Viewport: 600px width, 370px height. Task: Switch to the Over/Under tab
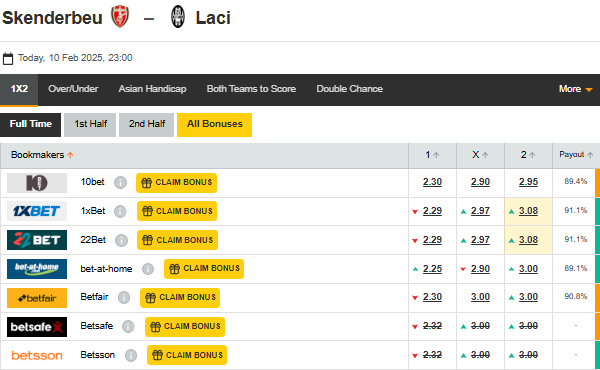pos(73,89)
